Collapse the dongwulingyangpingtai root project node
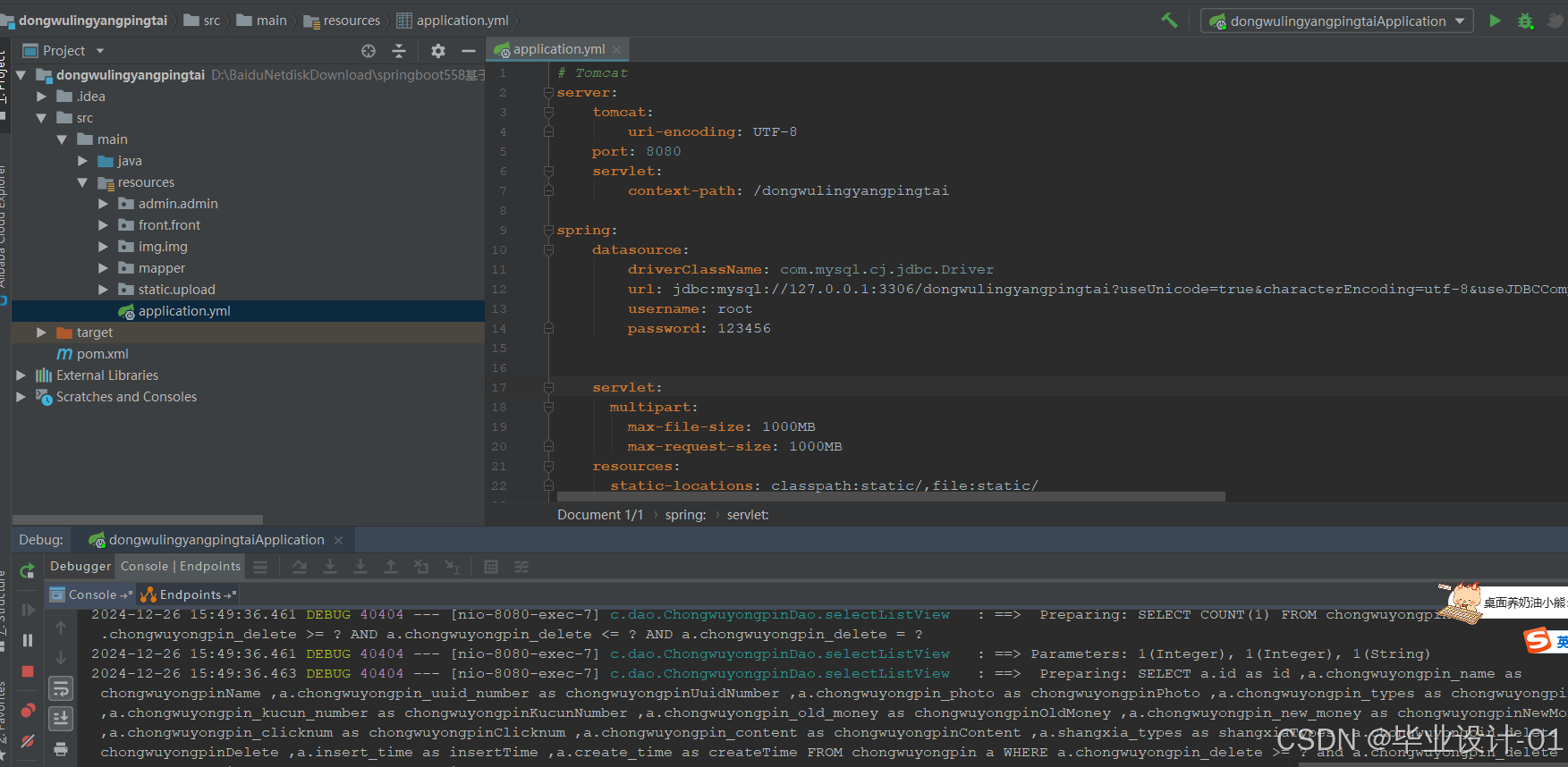Image resolution: width=1568 pixels, height=767 pixels. click(21, 75)
